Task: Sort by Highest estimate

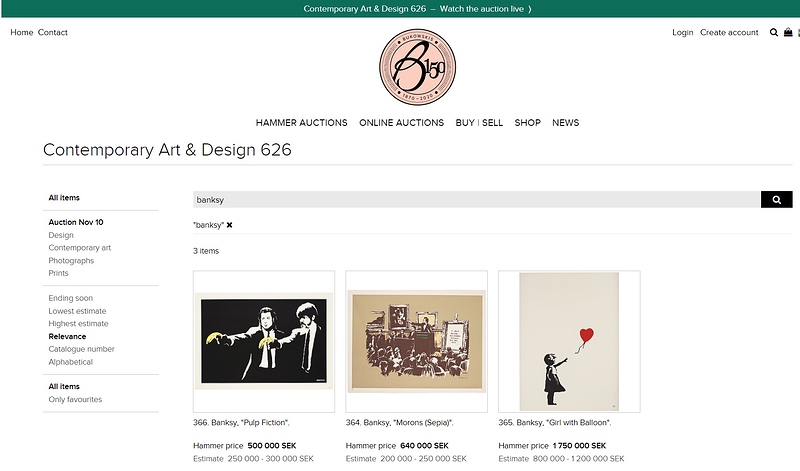Action: (x=78, y=324)
